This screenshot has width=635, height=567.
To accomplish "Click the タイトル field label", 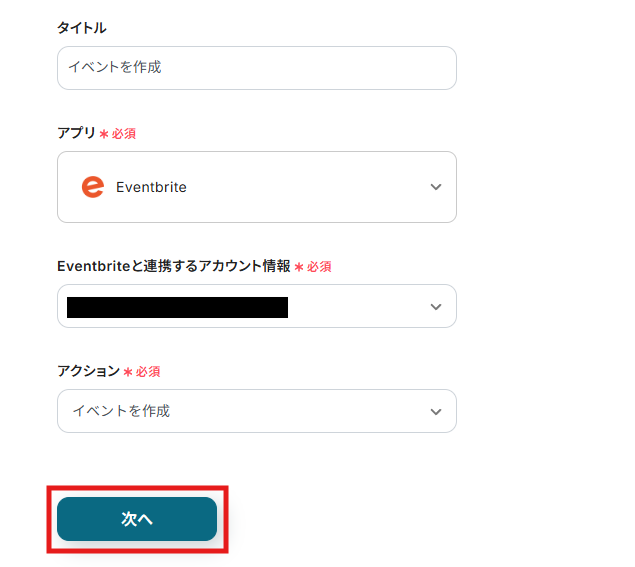I will click(82, 28).
